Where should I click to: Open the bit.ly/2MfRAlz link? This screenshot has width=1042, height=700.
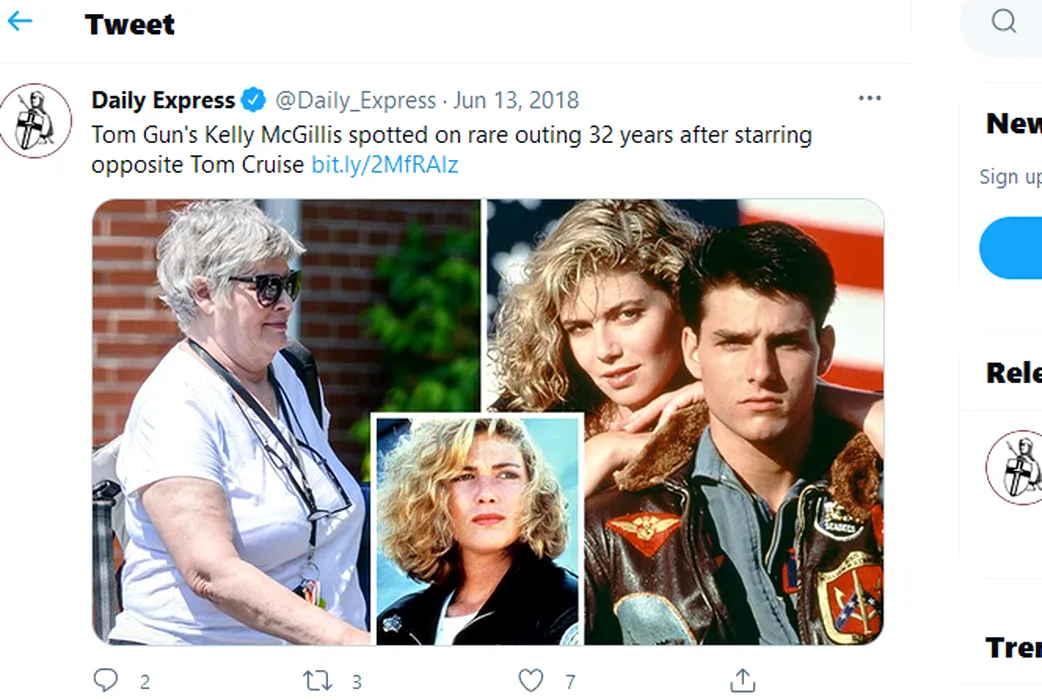point(385,165)
